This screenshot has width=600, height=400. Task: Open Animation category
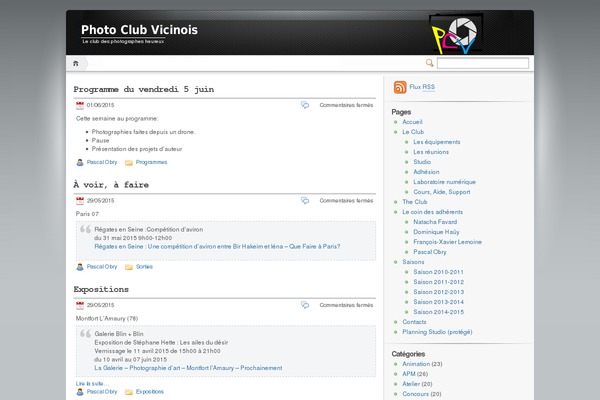[x=416, y=364]
